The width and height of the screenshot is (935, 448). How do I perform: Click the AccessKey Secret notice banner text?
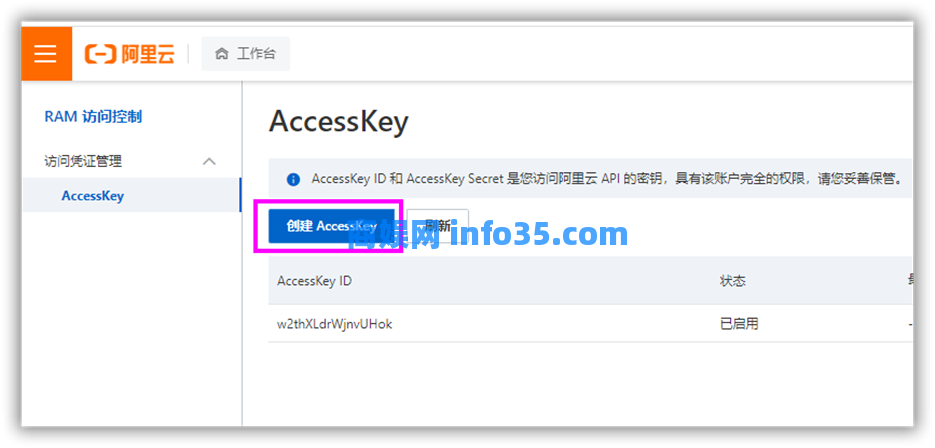(606, 179)
